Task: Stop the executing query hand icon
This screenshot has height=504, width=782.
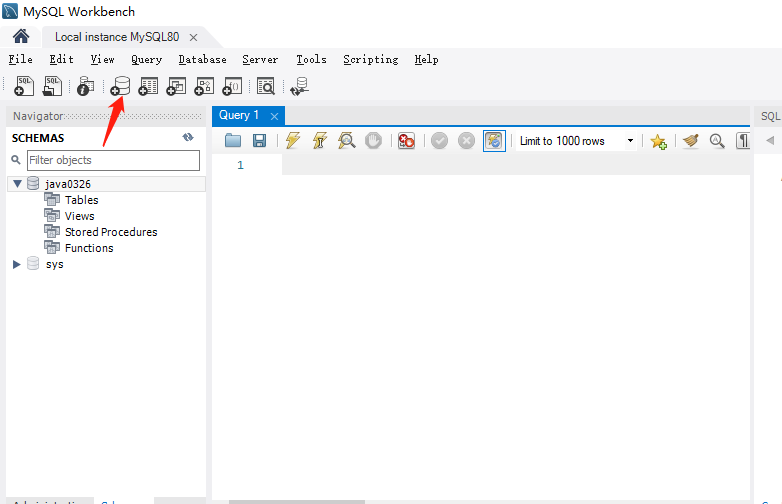Action: pyautogui.click(x=373, y=141)
